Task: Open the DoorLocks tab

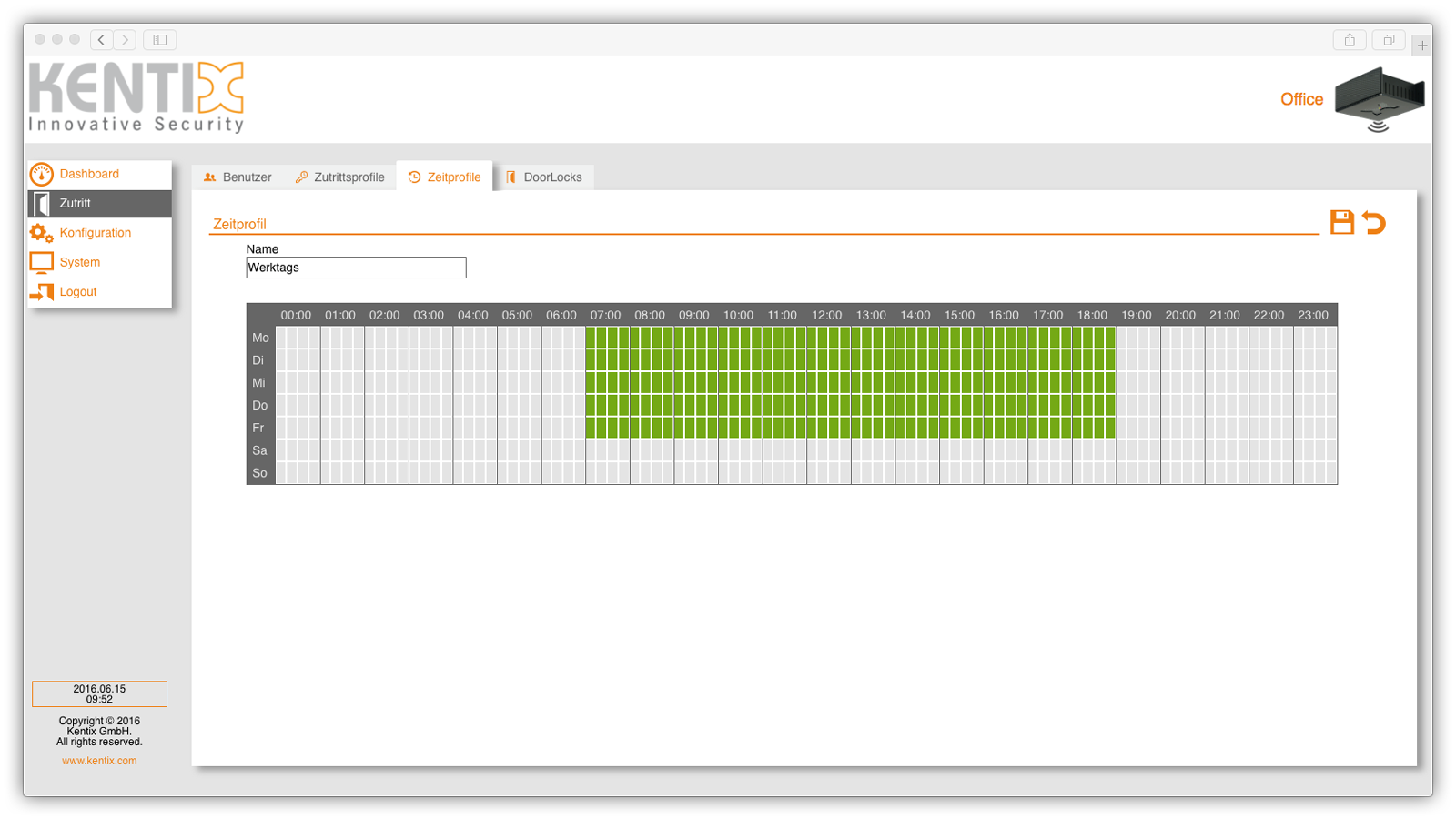Action: point(544,177)
